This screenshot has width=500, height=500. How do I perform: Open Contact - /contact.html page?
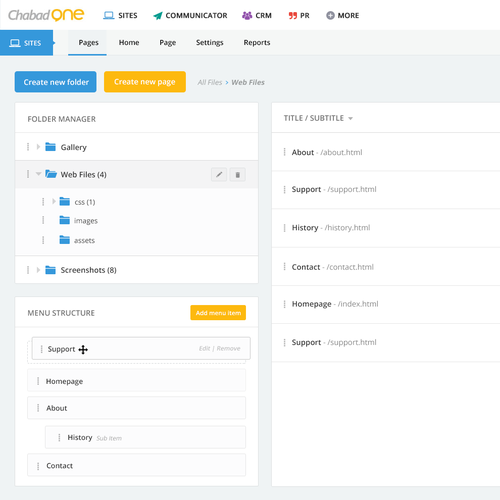(333, 267)
